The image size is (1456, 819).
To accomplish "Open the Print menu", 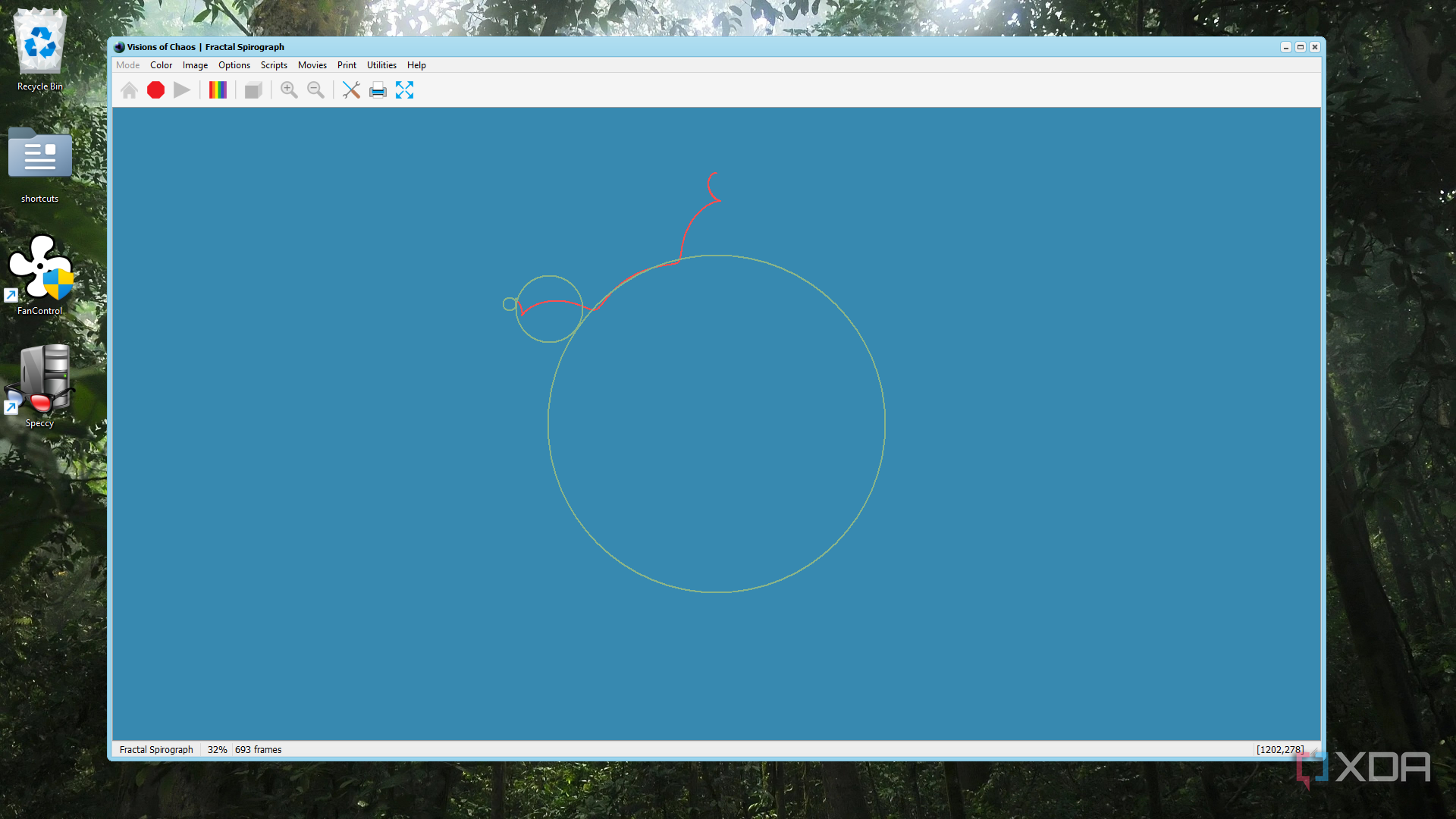I will click(347, 65).
